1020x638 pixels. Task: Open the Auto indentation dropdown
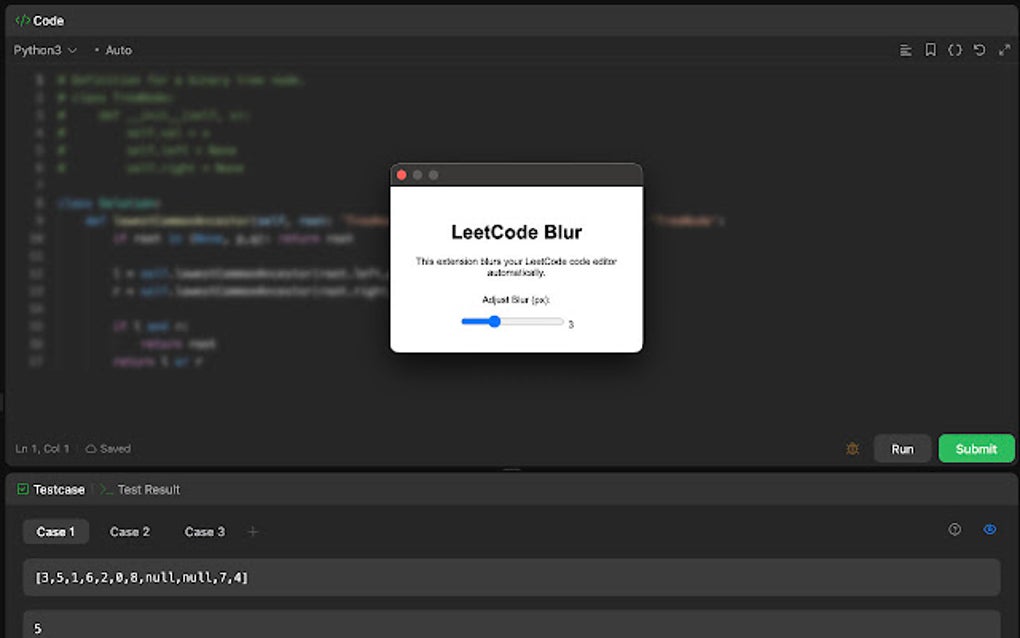click(117, 50)
